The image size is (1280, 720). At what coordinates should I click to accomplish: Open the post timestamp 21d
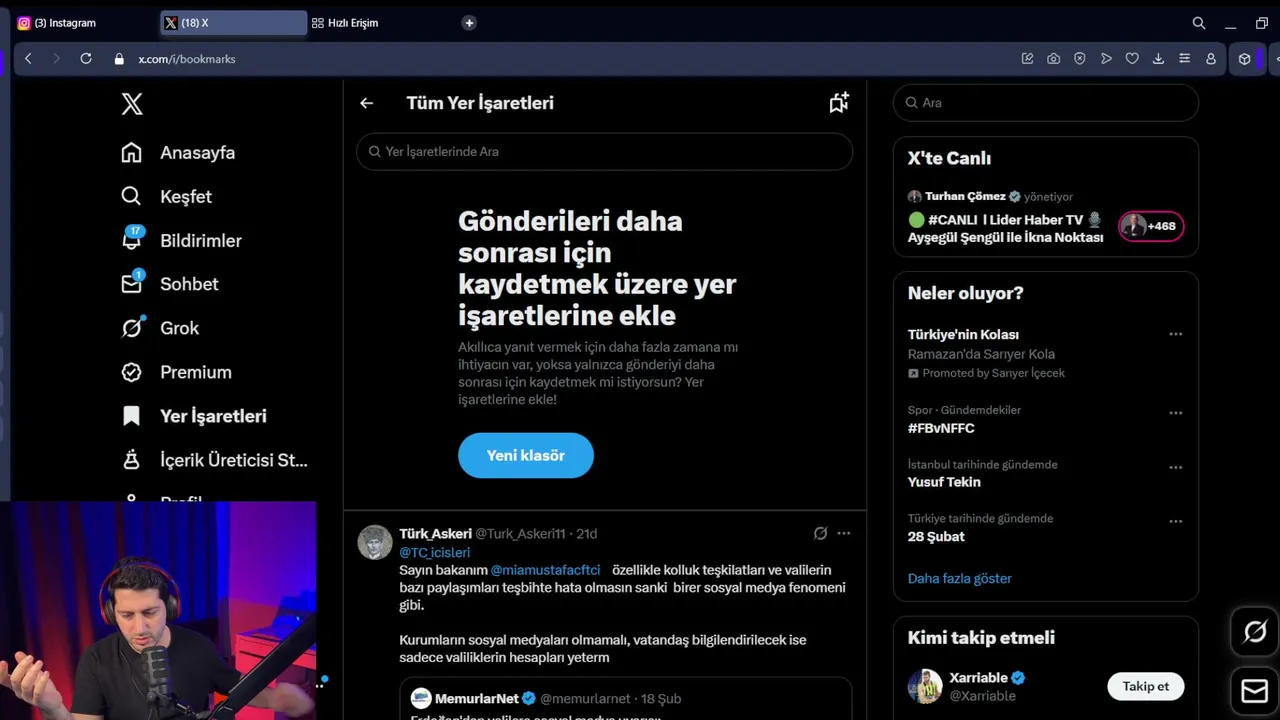click(586, 534)
